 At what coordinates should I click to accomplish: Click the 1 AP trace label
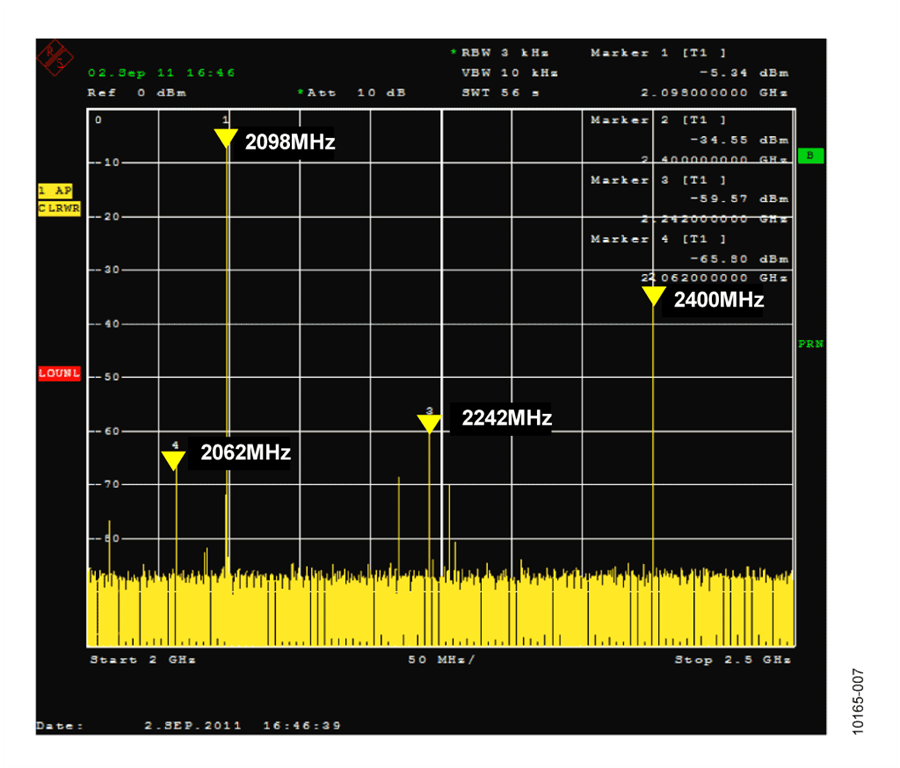pos(55,190)
